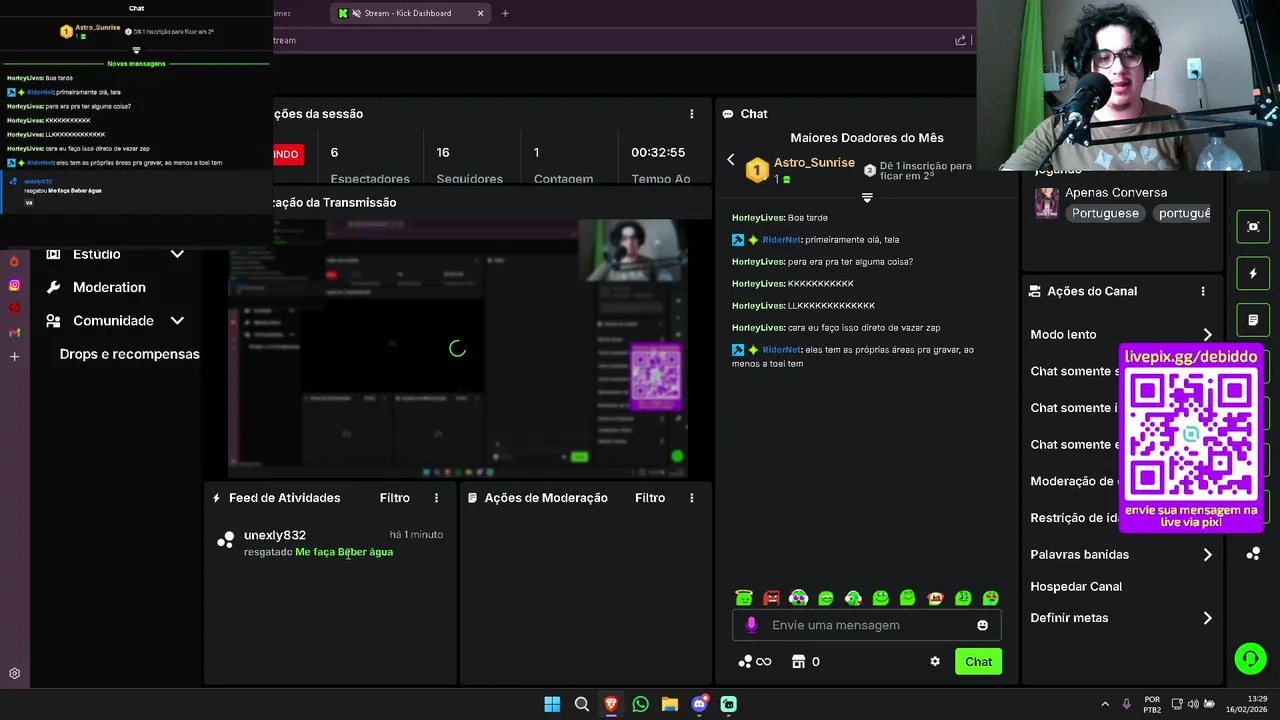Switch to Stream - Kick Dashboard tab
Image resolution: width=1280 pixels, height=720 pixels.
[x=410, y=13]
